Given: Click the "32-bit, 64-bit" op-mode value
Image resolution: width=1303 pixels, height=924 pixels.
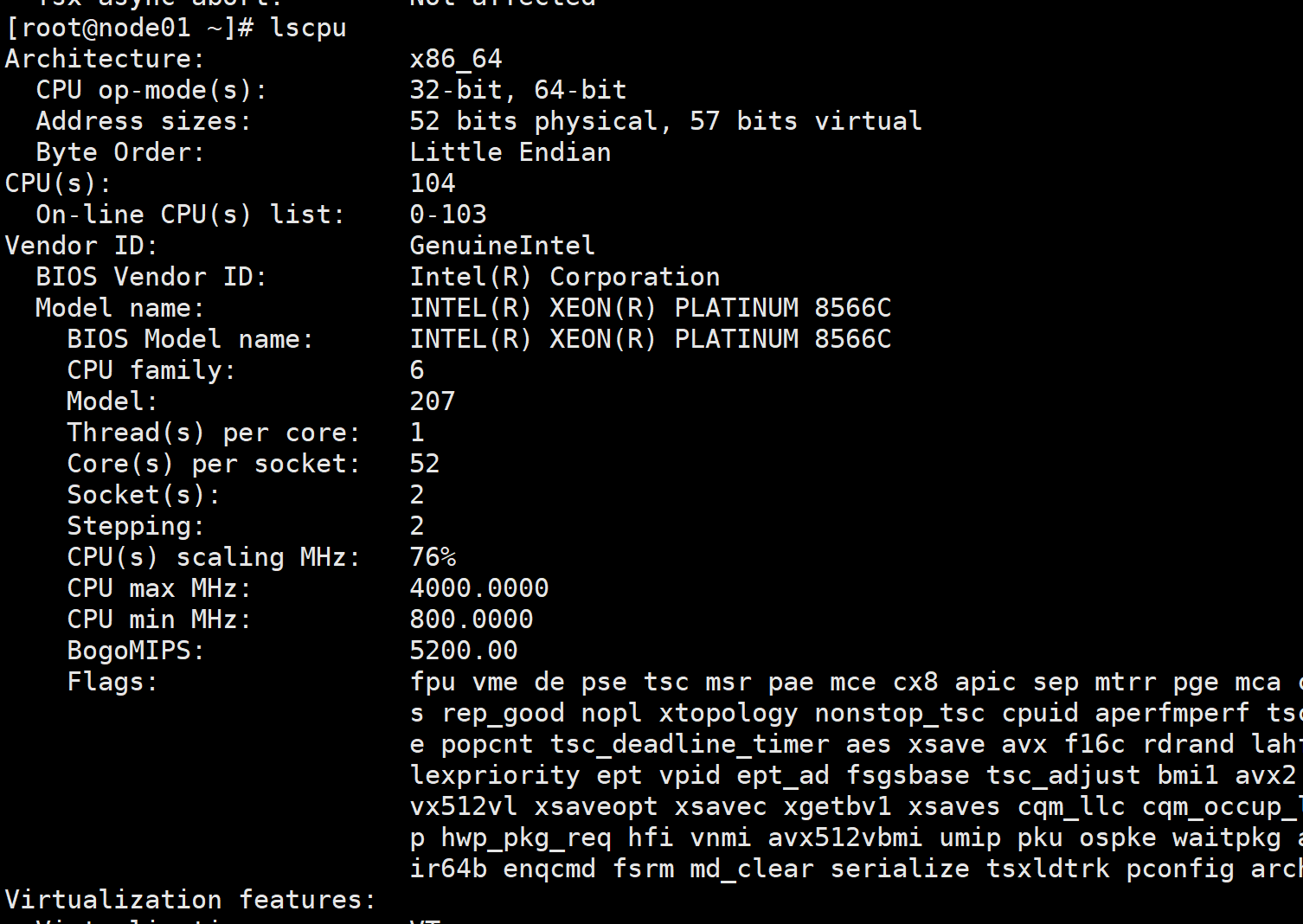Looking at the screenshot, I should [517, 90].
